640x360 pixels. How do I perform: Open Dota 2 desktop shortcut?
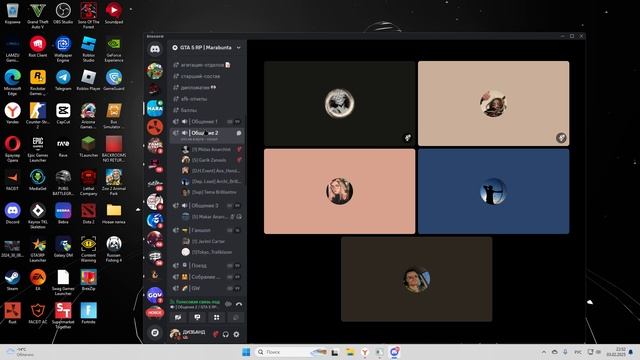coord(89,213)
